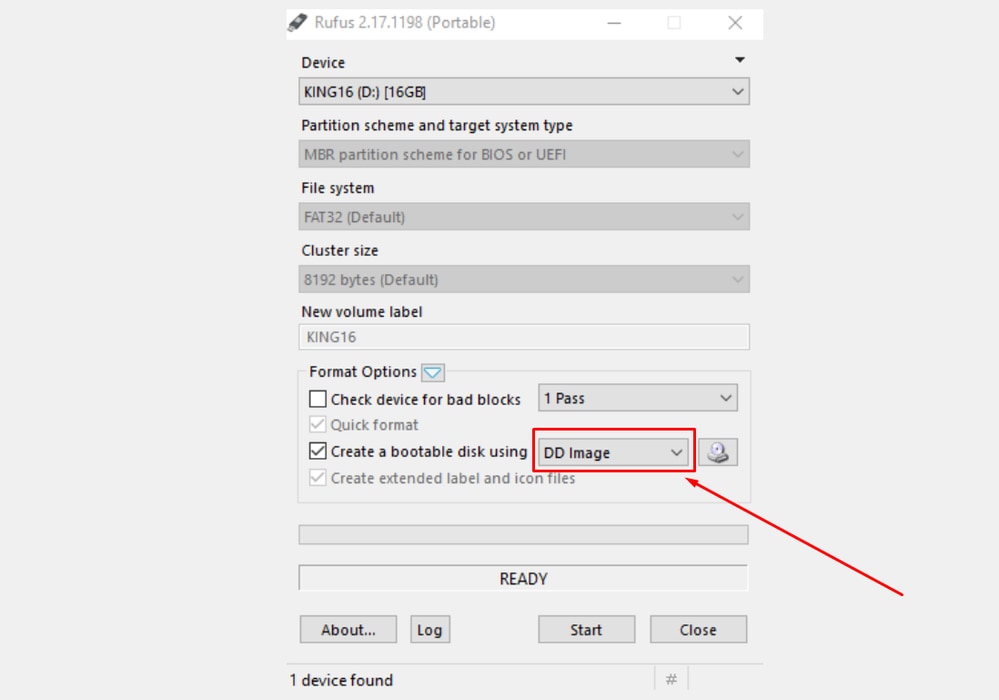The height and width of the screenshot is (700, 999).
Task: Toggle the Quick format checkbox
Action: coord(317,424)
